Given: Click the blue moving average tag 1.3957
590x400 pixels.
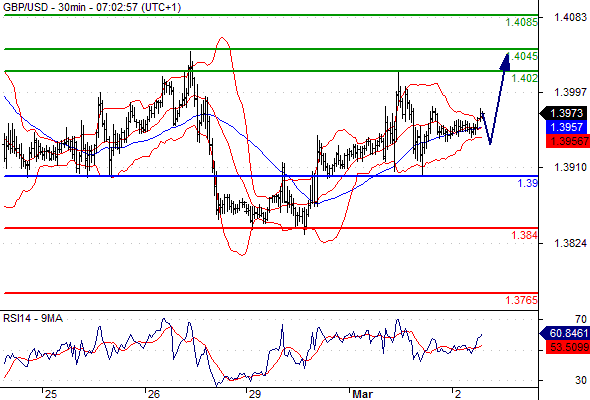Looking at the screenshot, I should (x=566, y=127).
